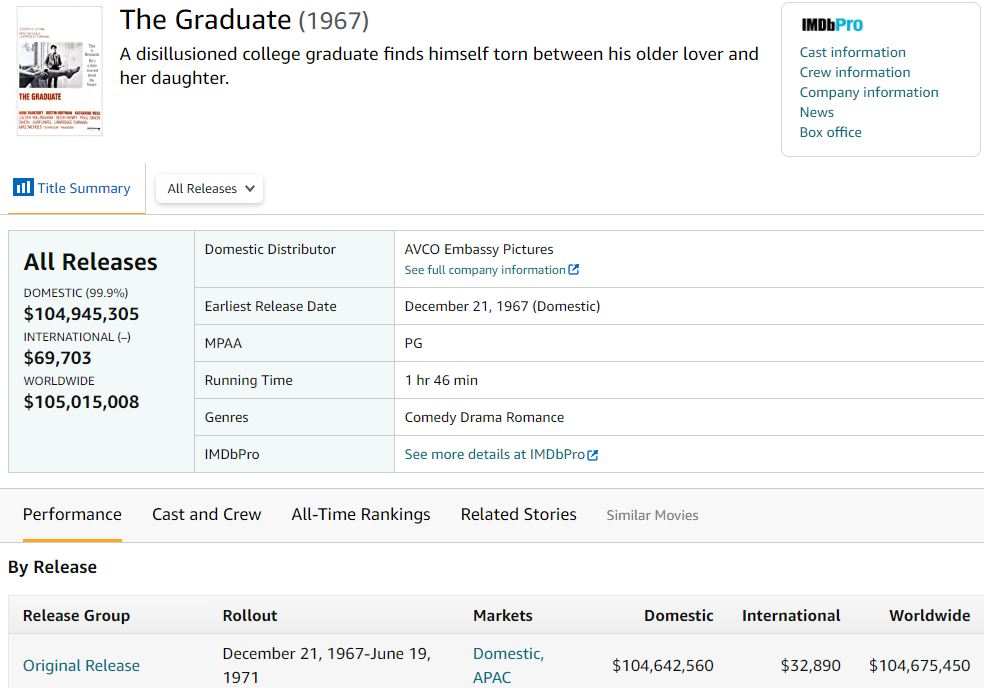Click See more details at IMDbPro

pos(495,454)
